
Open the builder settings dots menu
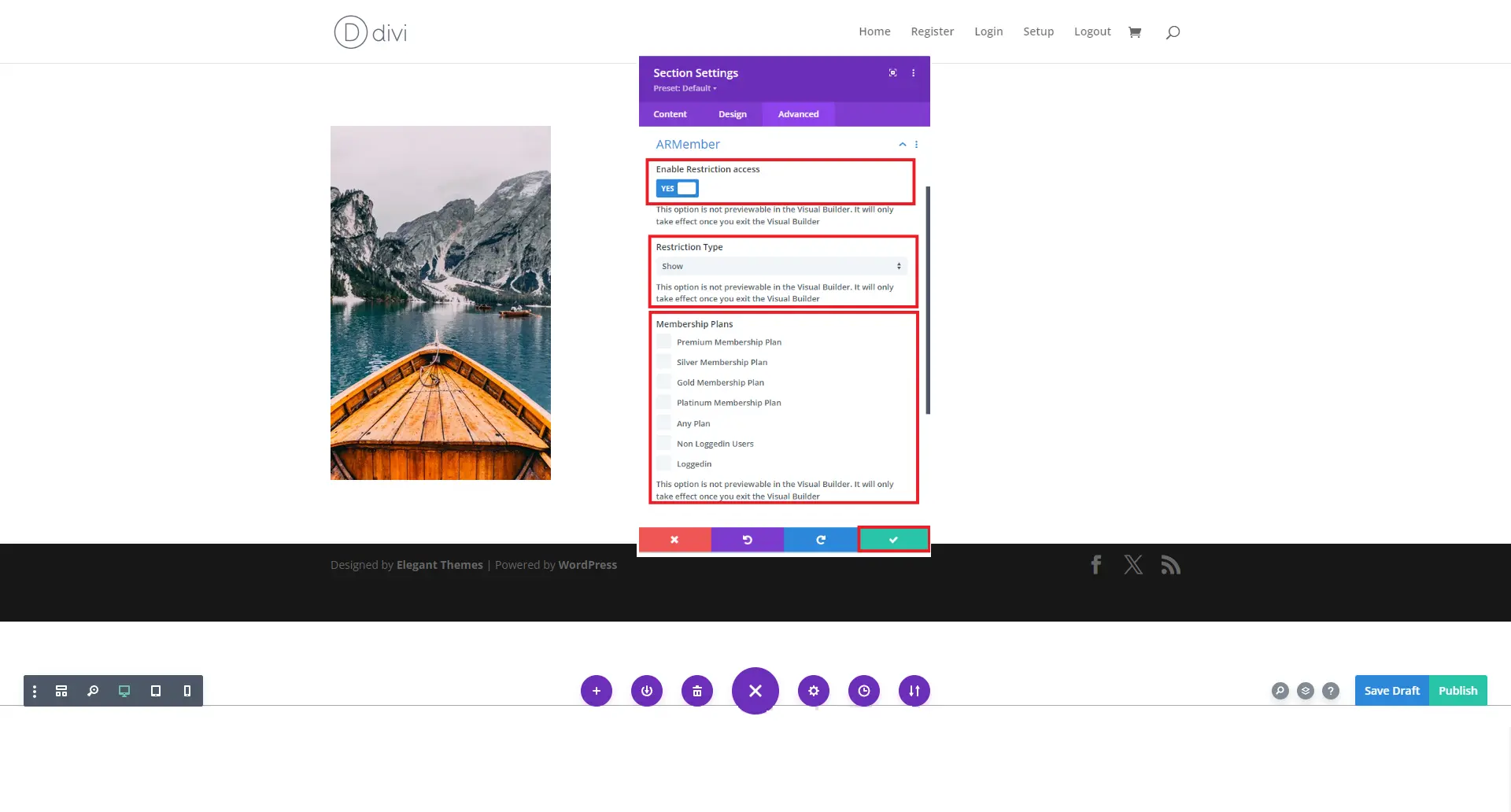point(35,691)
